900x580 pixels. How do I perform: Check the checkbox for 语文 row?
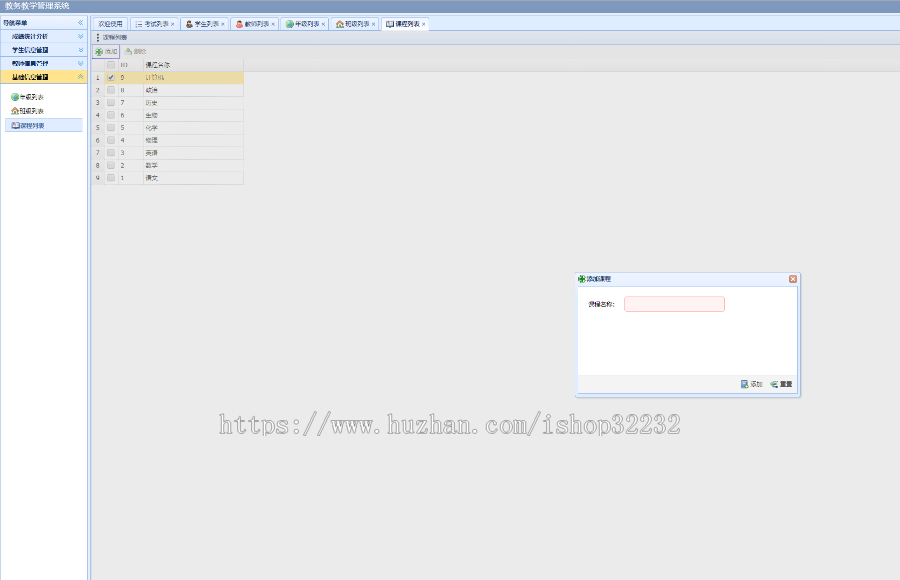[111, 178]
